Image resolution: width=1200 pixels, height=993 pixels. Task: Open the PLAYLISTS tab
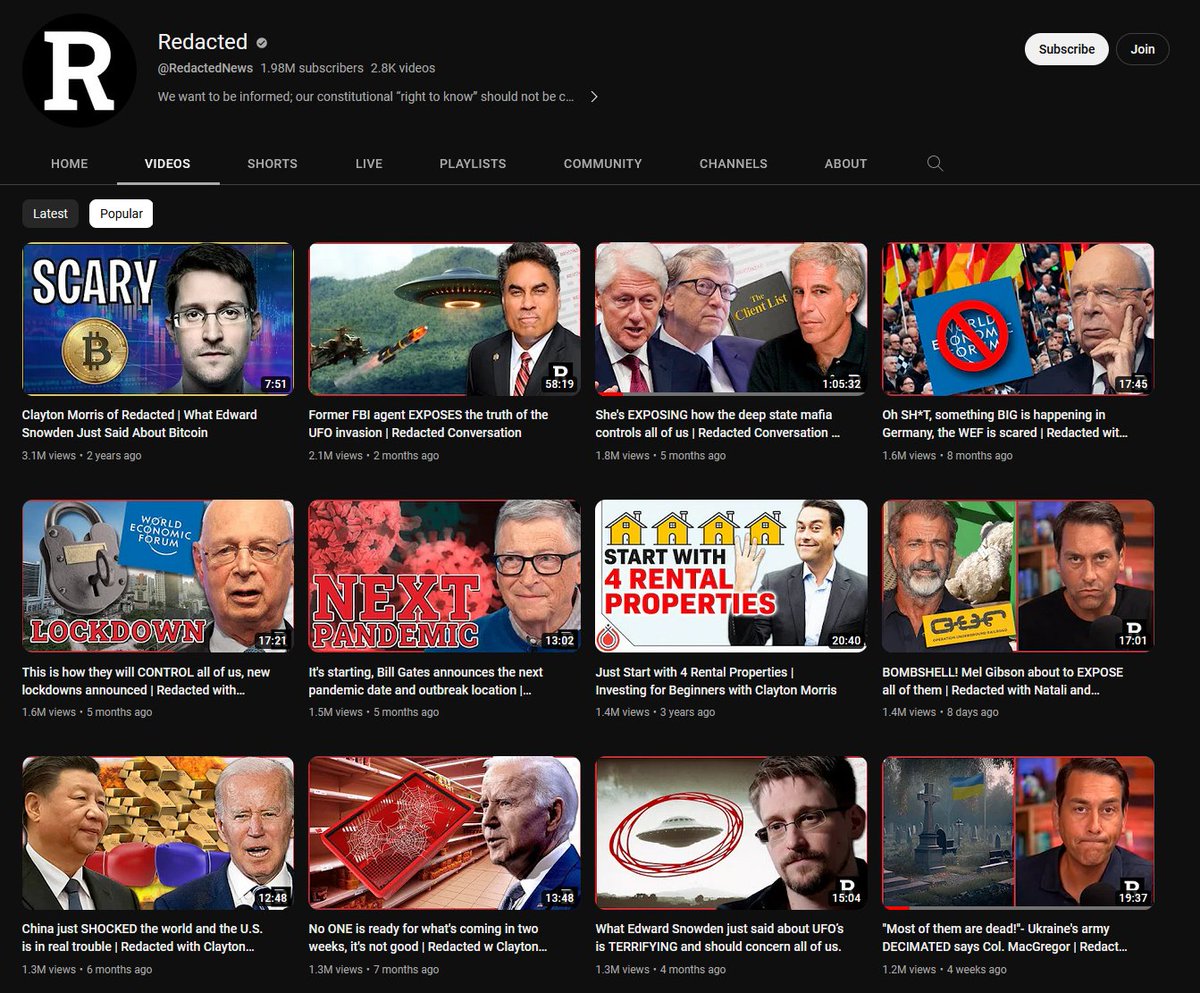pos(473,163)
